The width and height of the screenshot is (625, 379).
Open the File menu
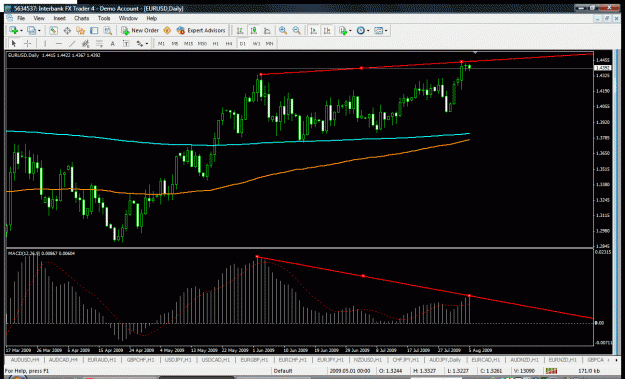click(21, 18)
